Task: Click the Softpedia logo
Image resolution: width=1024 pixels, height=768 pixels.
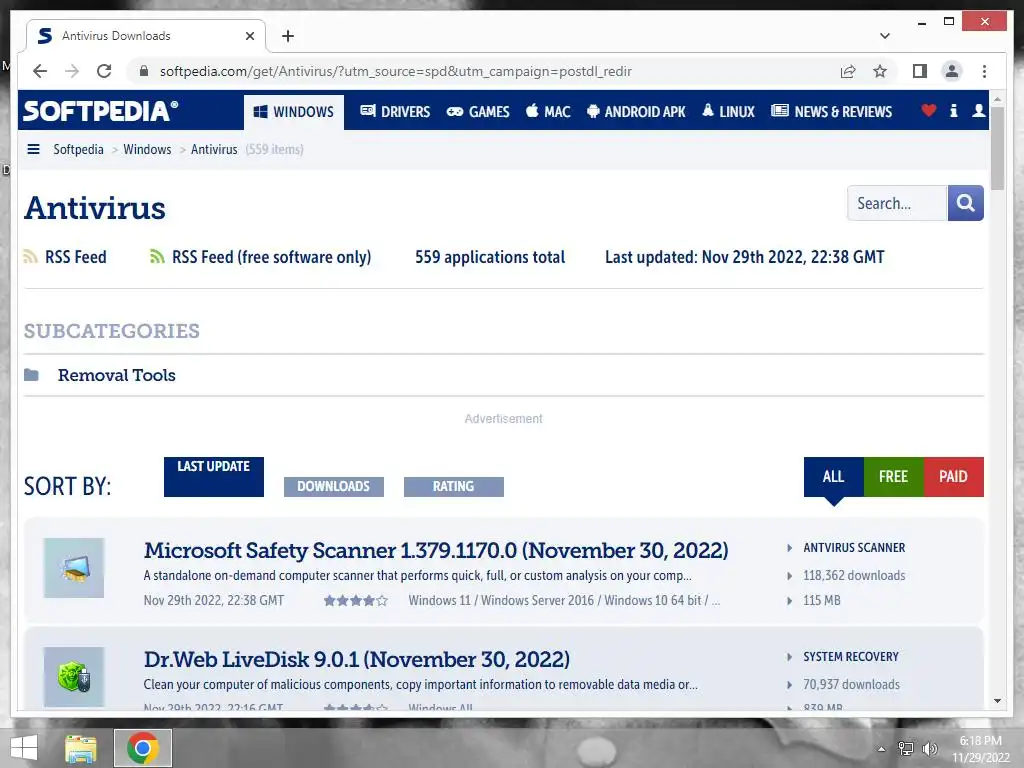Action: coord(100,111)
